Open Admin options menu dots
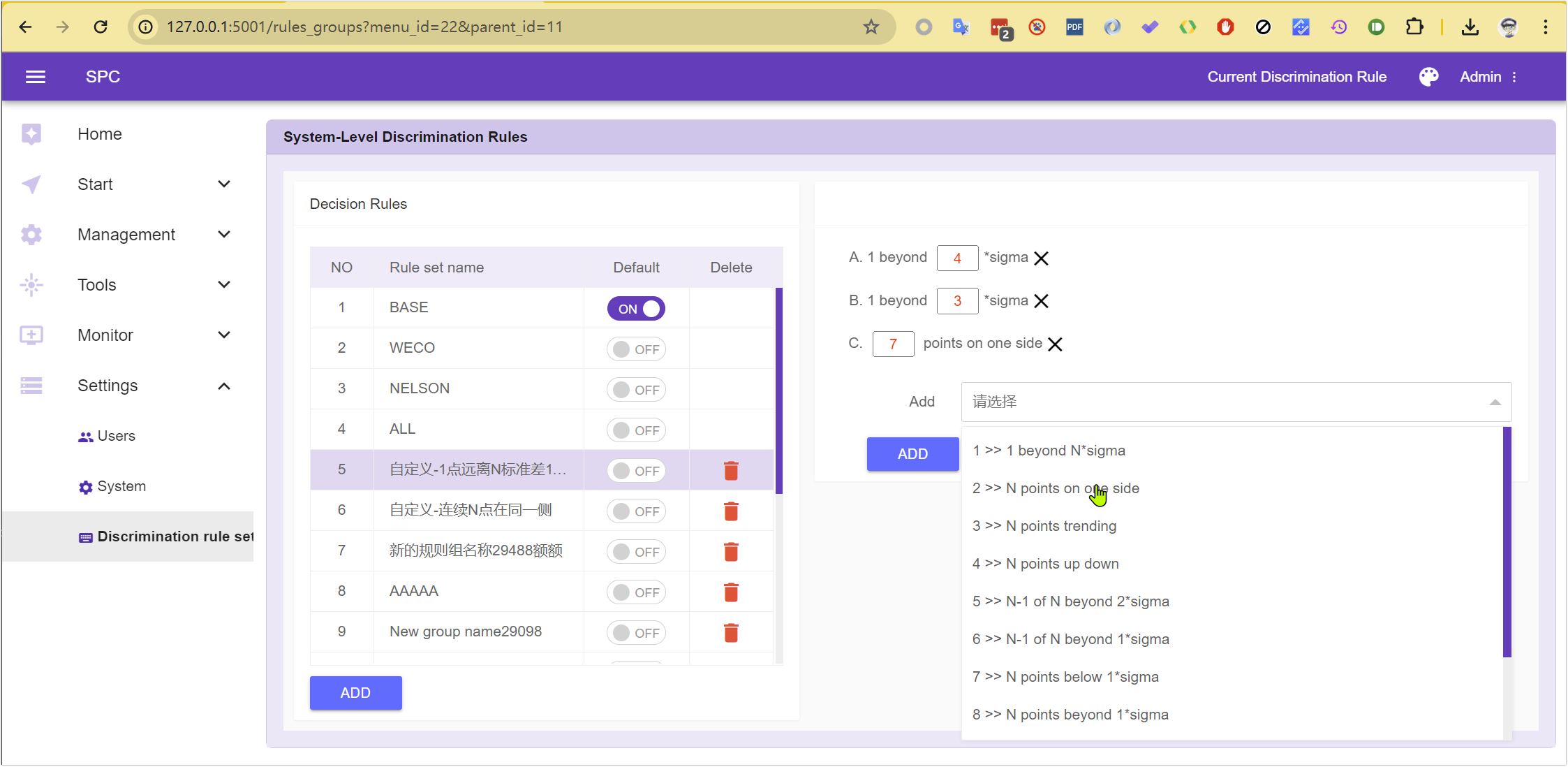 tap(1514, 77)
